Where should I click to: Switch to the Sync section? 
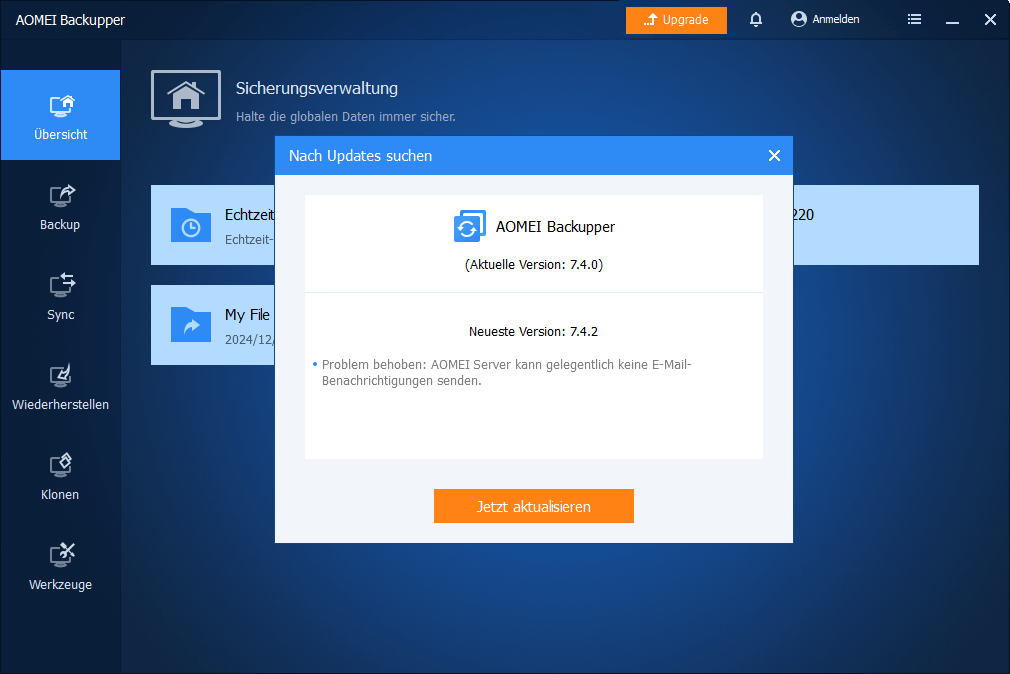(x=60, y=296)
